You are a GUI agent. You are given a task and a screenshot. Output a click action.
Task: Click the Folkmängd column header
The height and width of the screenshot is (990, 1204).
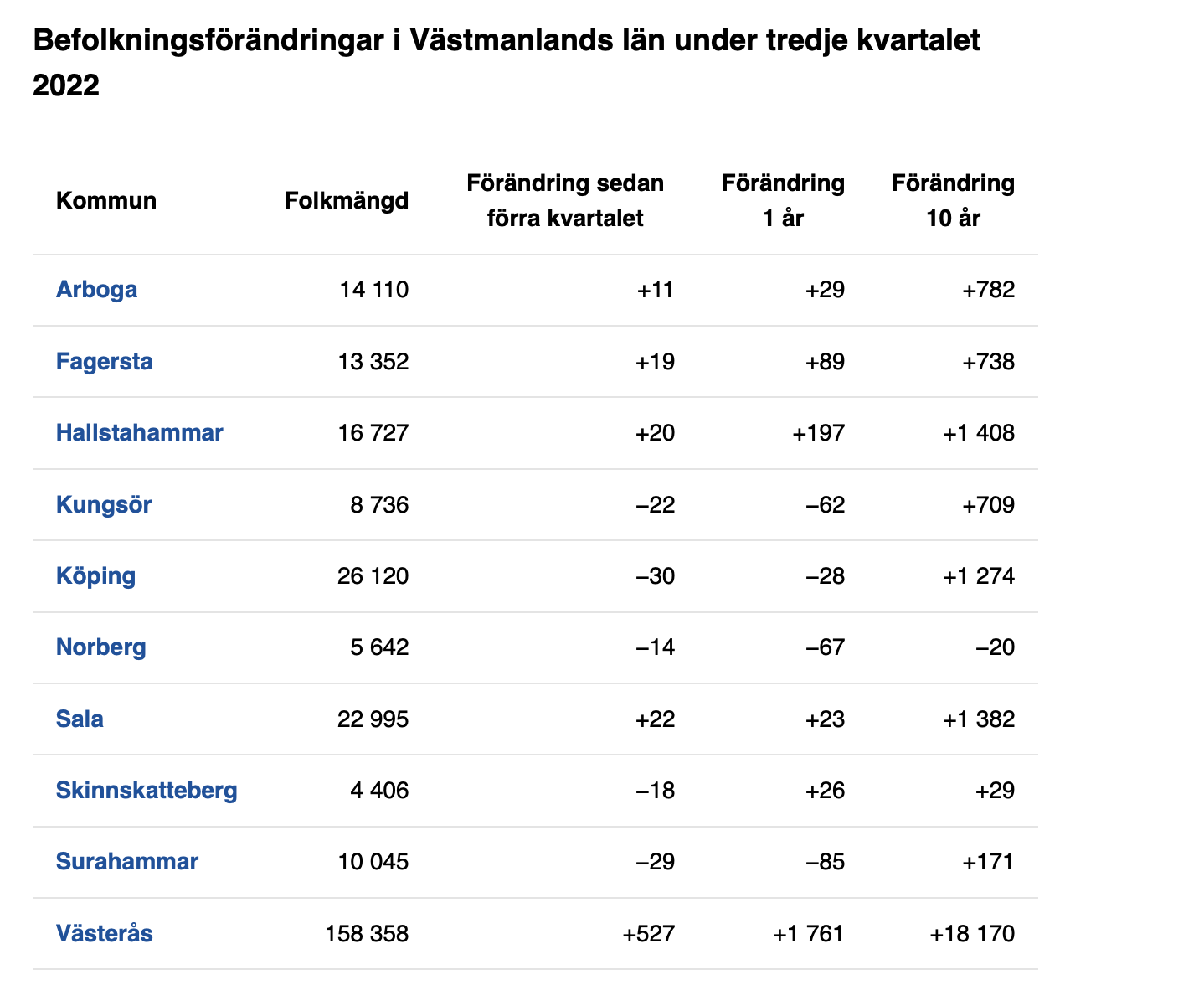pyautogui.click(x=347, y=201)
